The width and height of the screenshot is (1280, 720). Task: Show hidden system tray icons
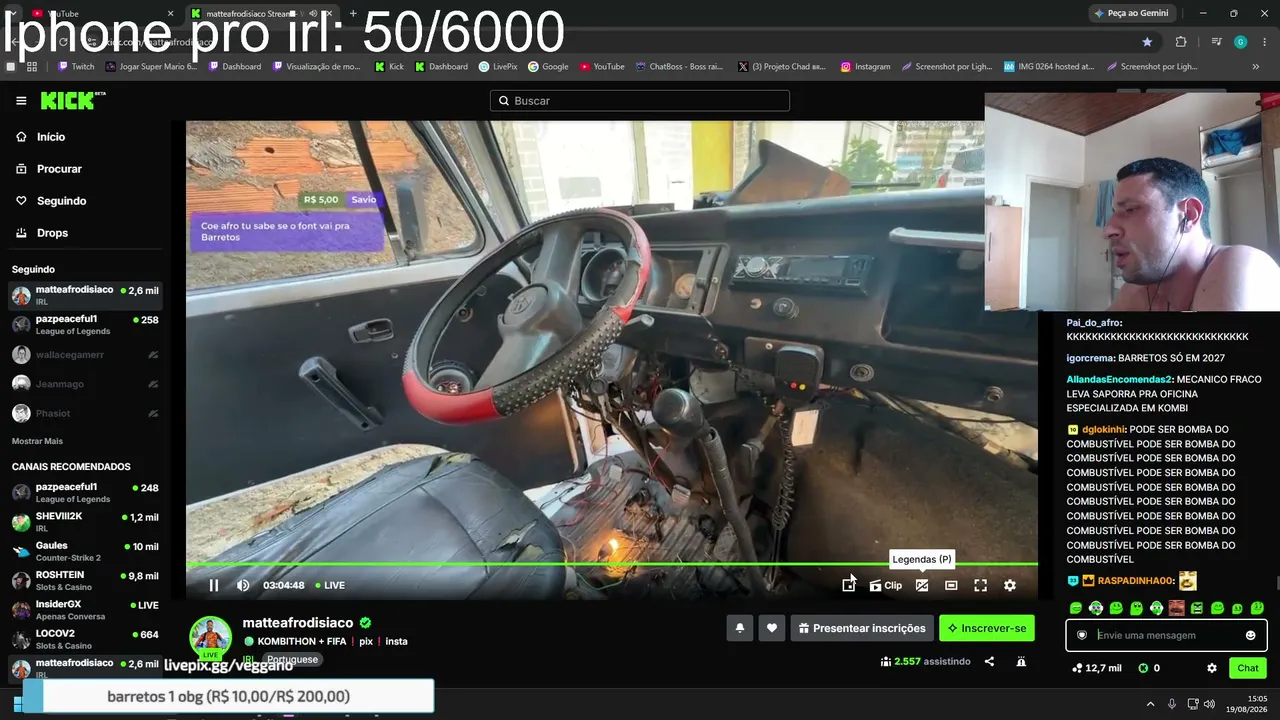click(x=1150, y=704)
